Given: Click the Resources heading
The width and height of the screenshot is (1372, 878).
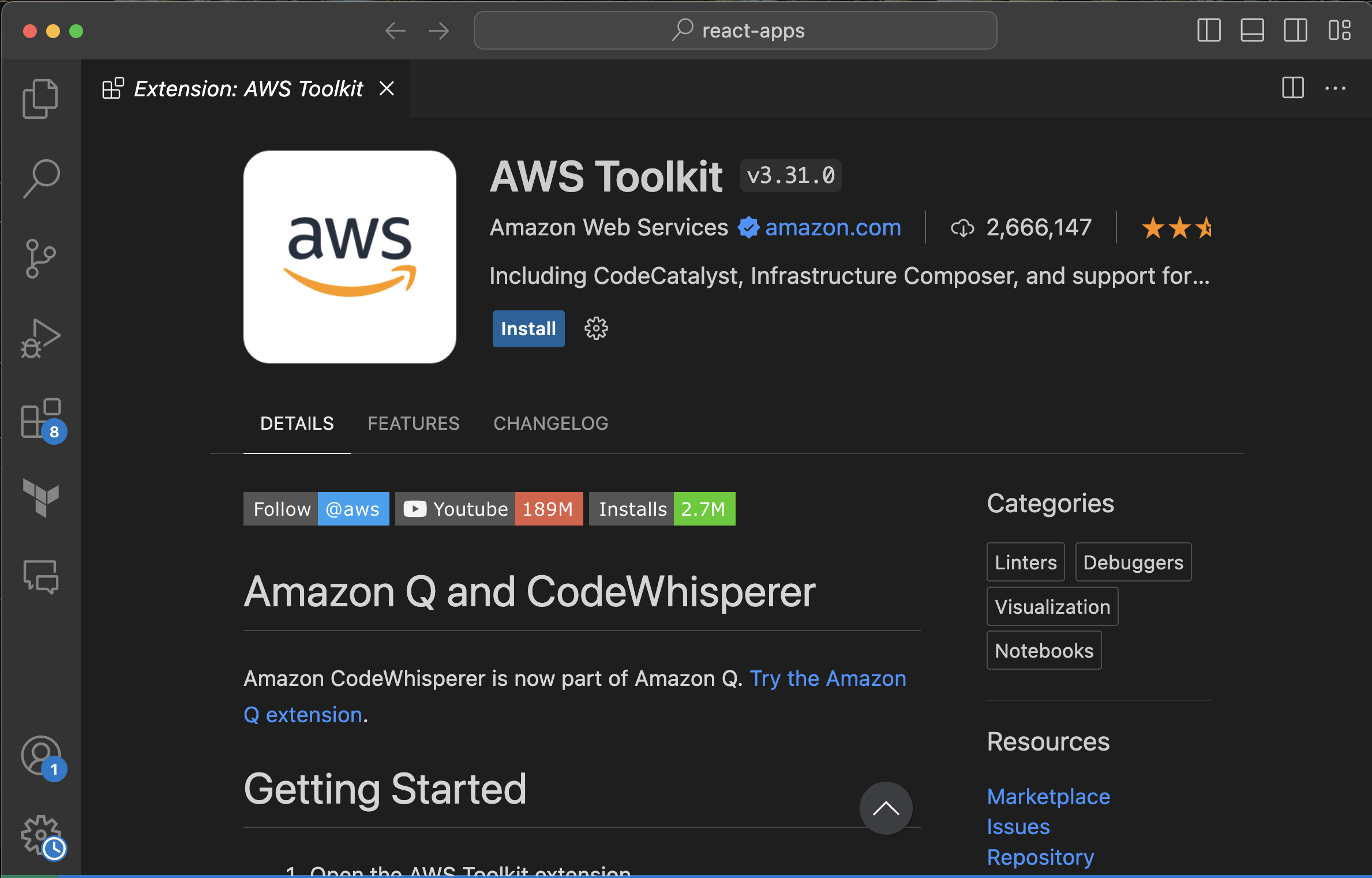Looking at the screenshot, I should pyautogui.click(x=1048, y=742).
